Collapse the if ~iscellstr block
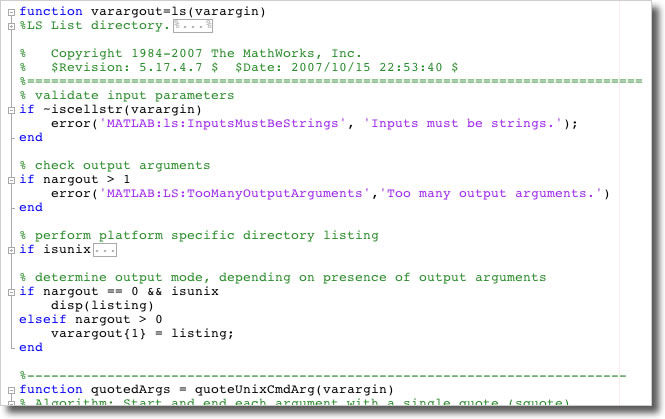Screen dimensions: 665x419 click(x=11, y=109)
